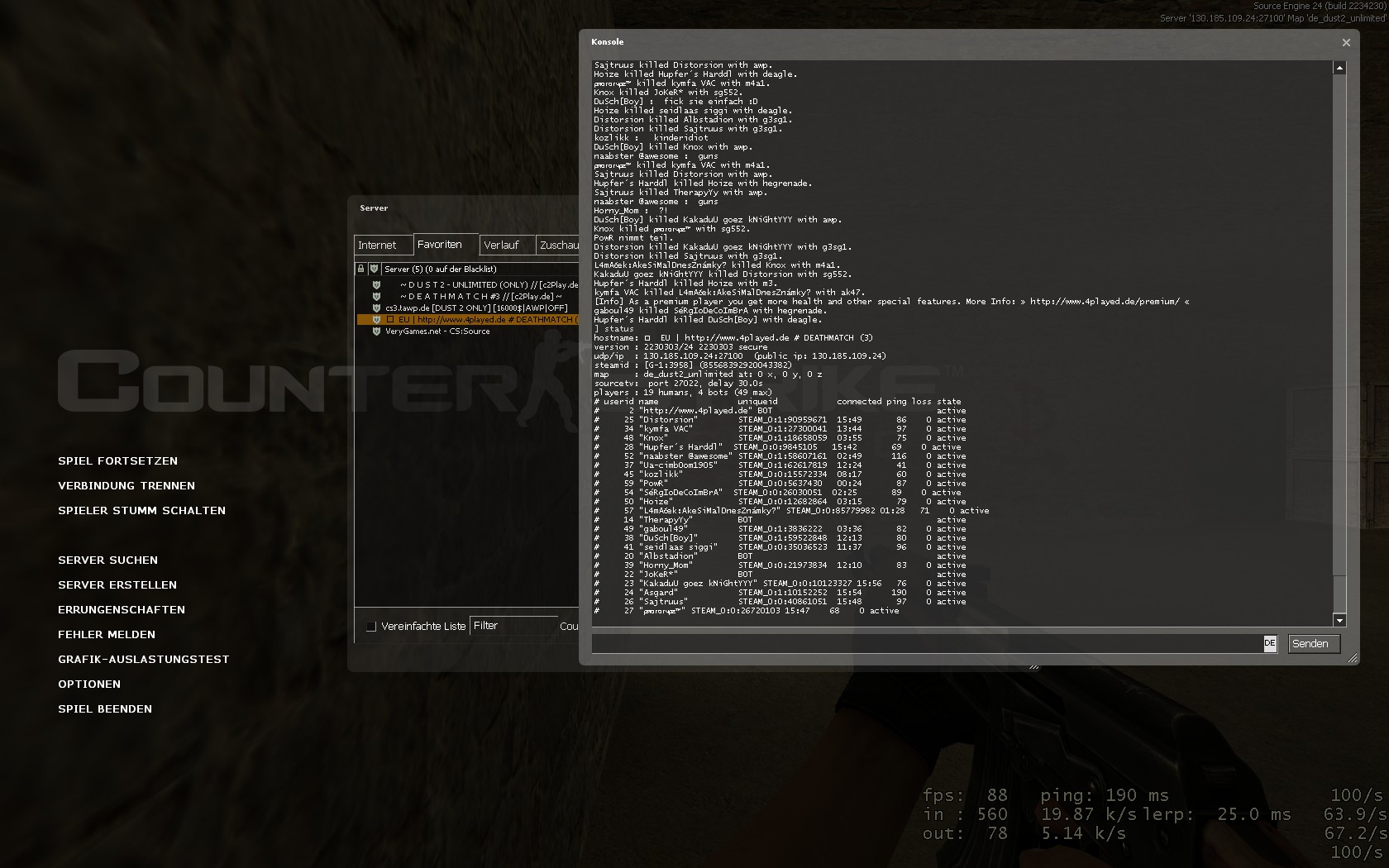Click the Senden button in console
The image size is (1389, 868).
(1314, 643)
